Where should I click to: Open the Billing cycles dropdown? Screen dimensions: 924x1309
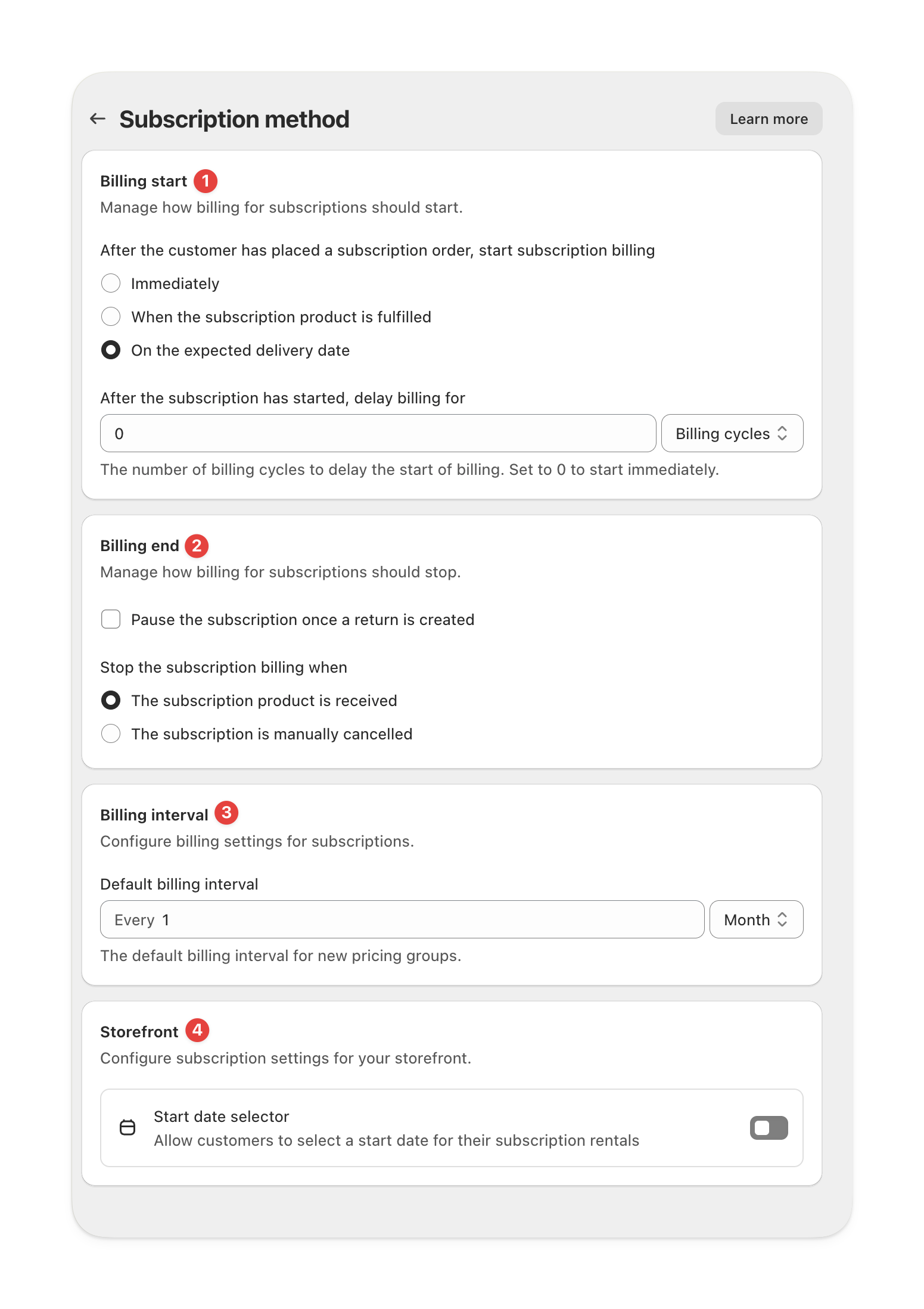[x=732, y=433]
